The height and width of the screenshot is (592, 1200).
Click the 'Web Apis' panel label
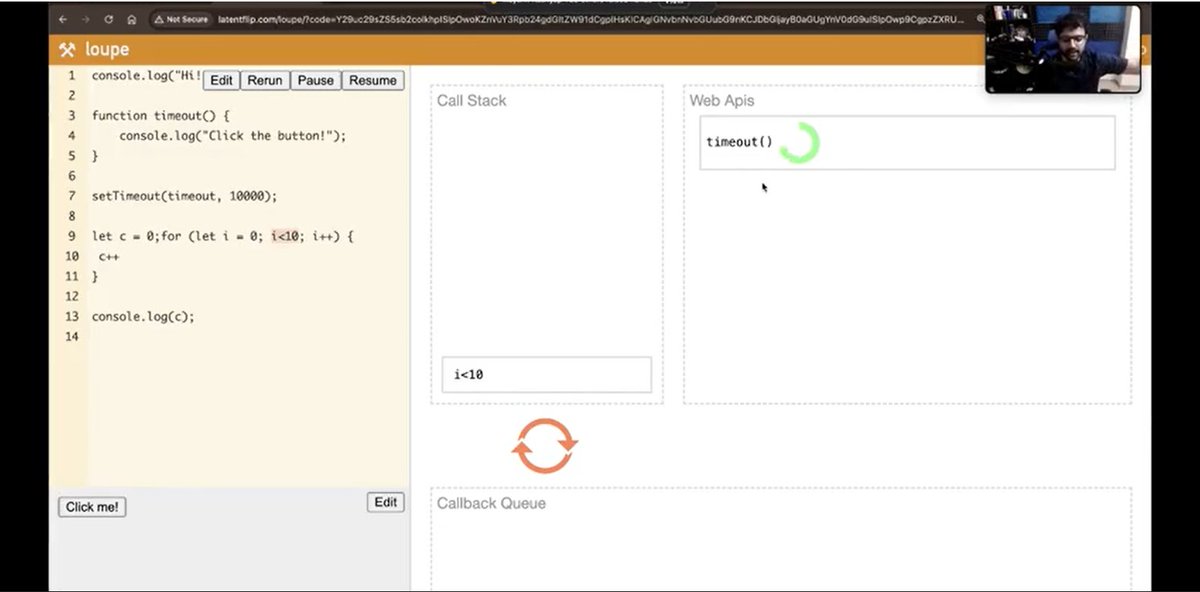point(722,100)
